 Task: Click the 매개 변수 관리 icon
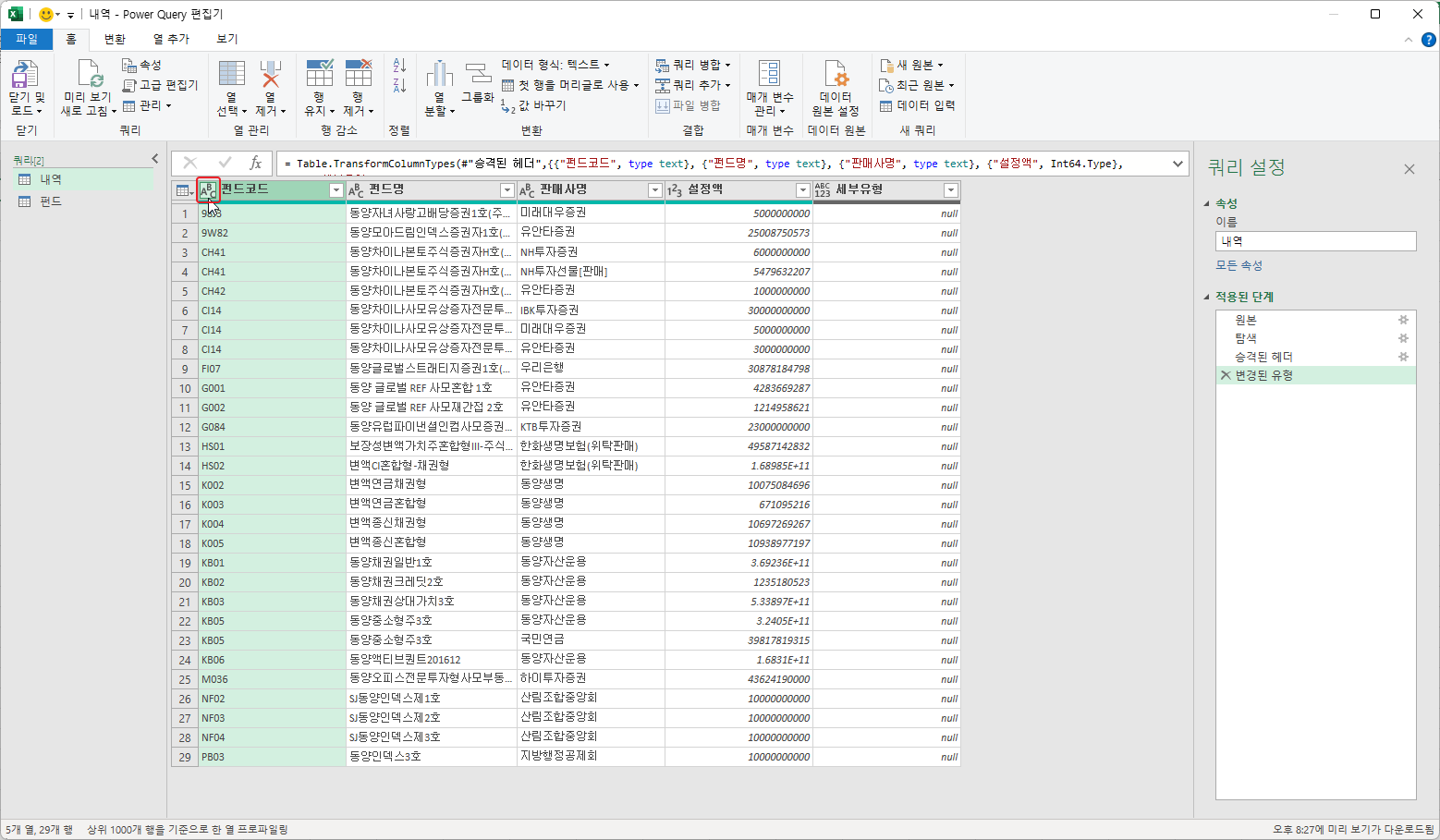769,74
